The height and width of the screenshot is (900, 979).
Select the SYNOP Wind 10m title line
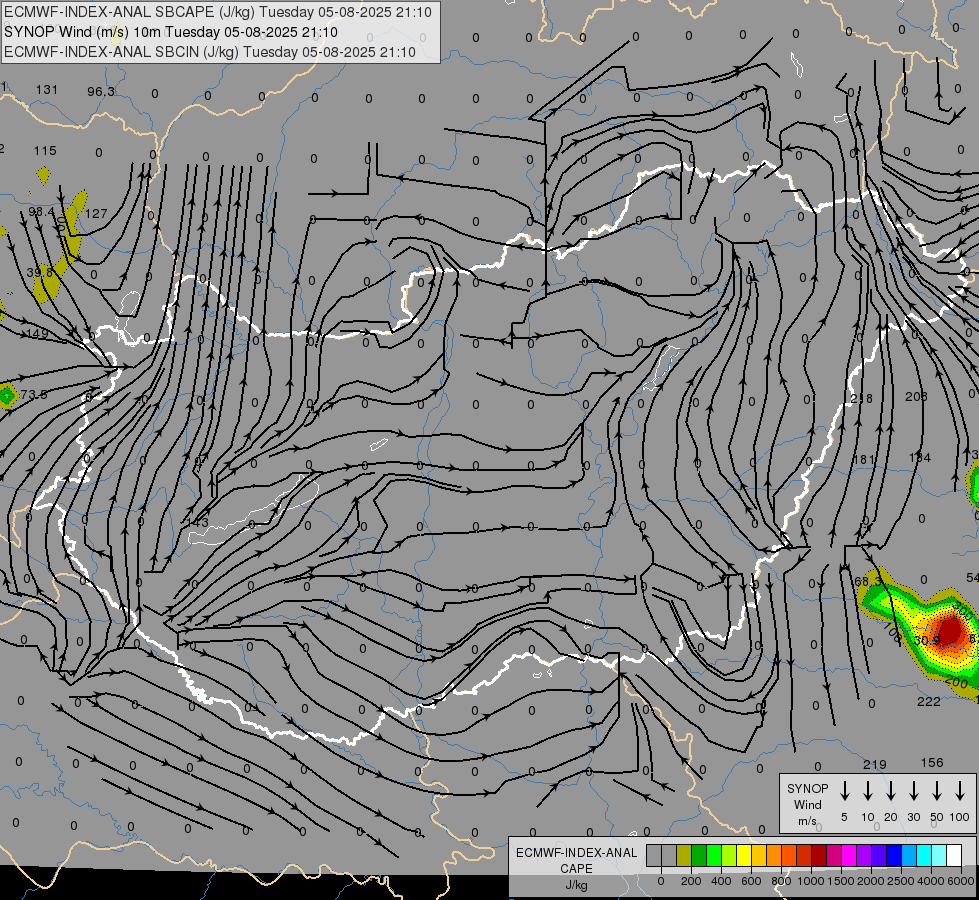pyautogui.click(x=170, y=32)
